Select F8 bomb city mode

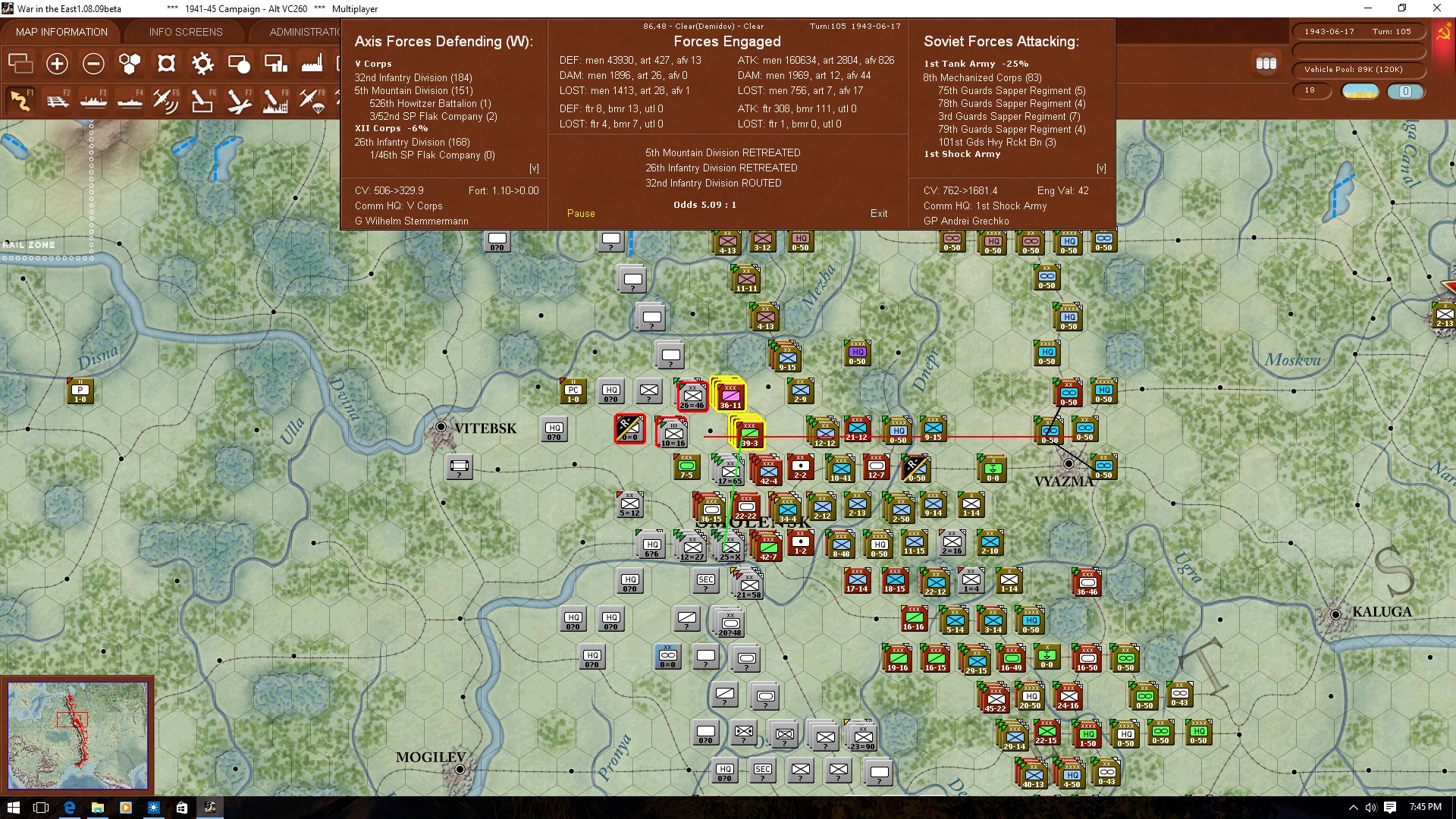275,100
